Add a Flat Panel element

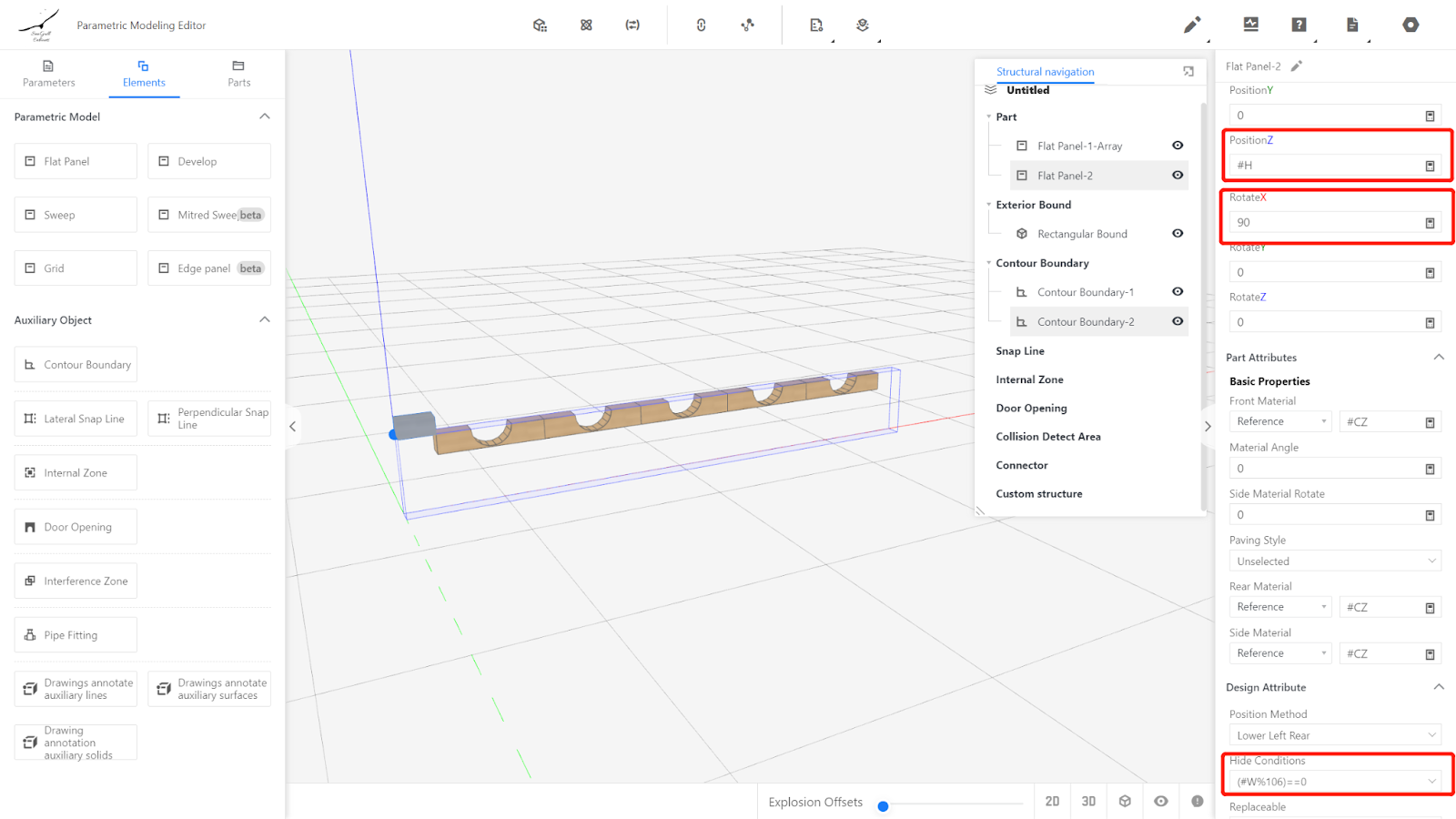tap(76, 161)
